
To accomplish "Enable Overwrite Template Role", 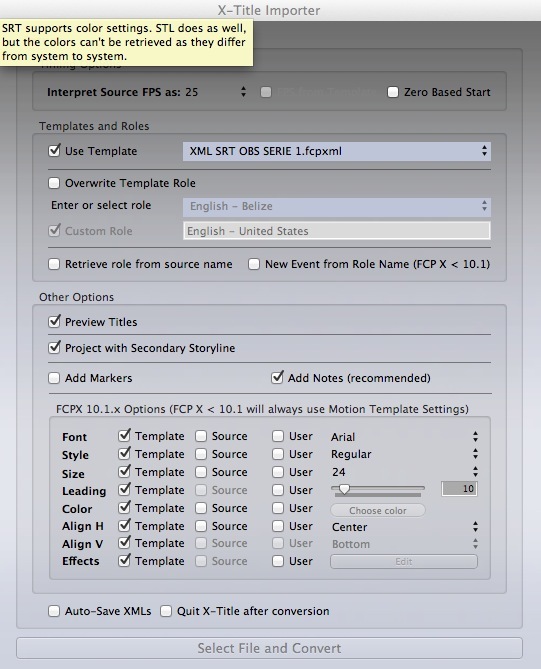I will point(54,183).
